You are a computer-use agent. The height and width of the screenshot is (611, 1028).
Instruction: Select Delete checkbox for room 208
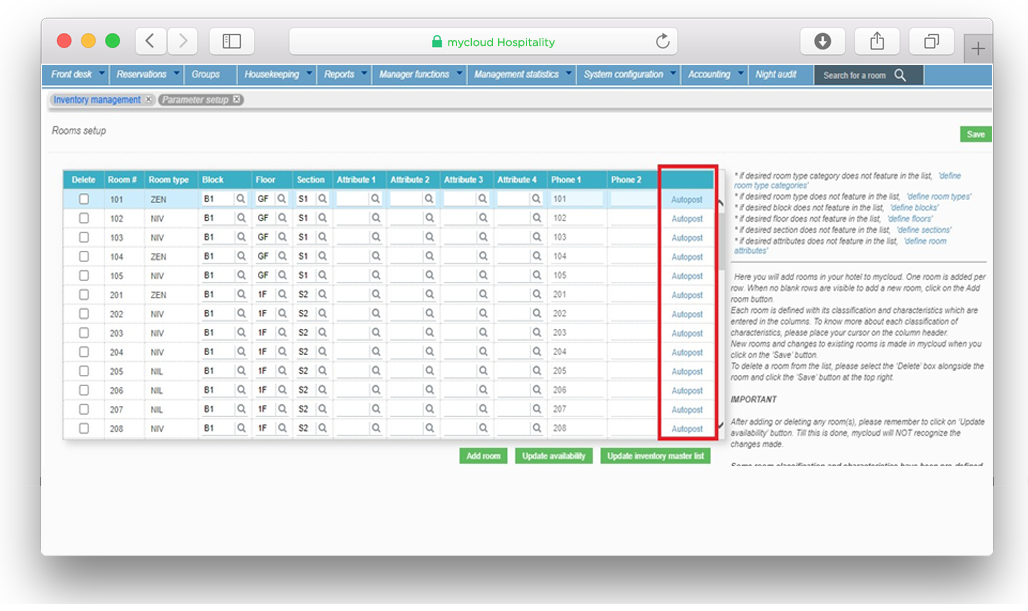(x=84, y=429)
